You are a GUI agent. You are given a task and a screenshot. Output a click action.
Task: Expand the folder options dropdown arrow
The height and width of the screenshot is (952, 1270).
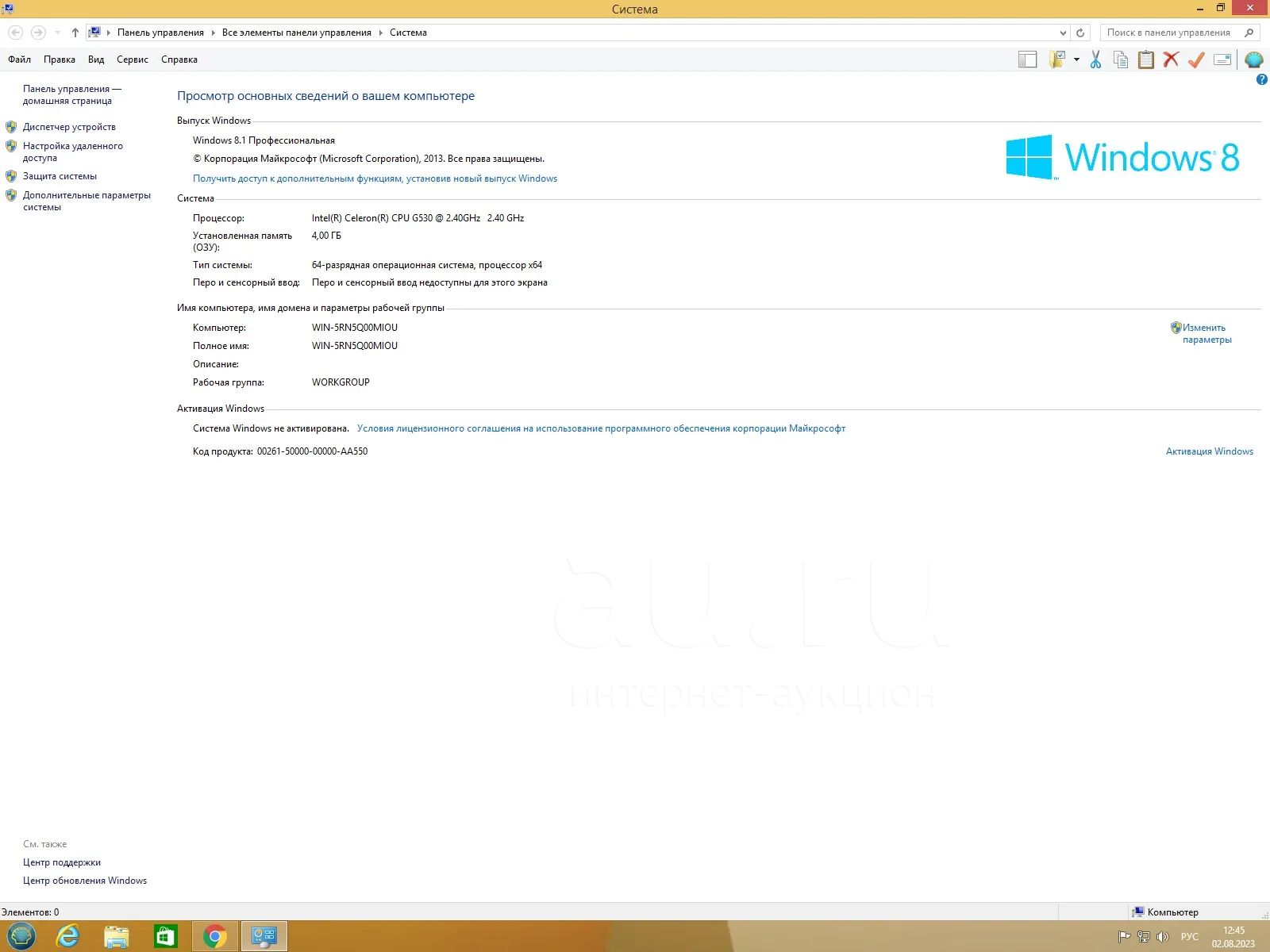[1076, 59]
